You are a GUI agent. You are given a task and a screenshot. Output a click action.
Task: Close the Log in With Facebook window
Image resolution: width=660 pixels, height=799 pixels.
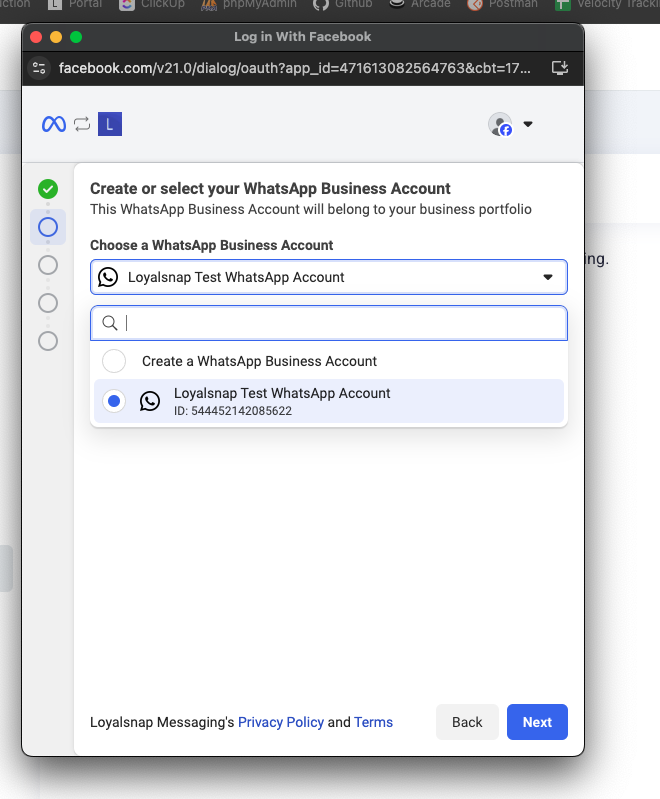pos(36,37)
